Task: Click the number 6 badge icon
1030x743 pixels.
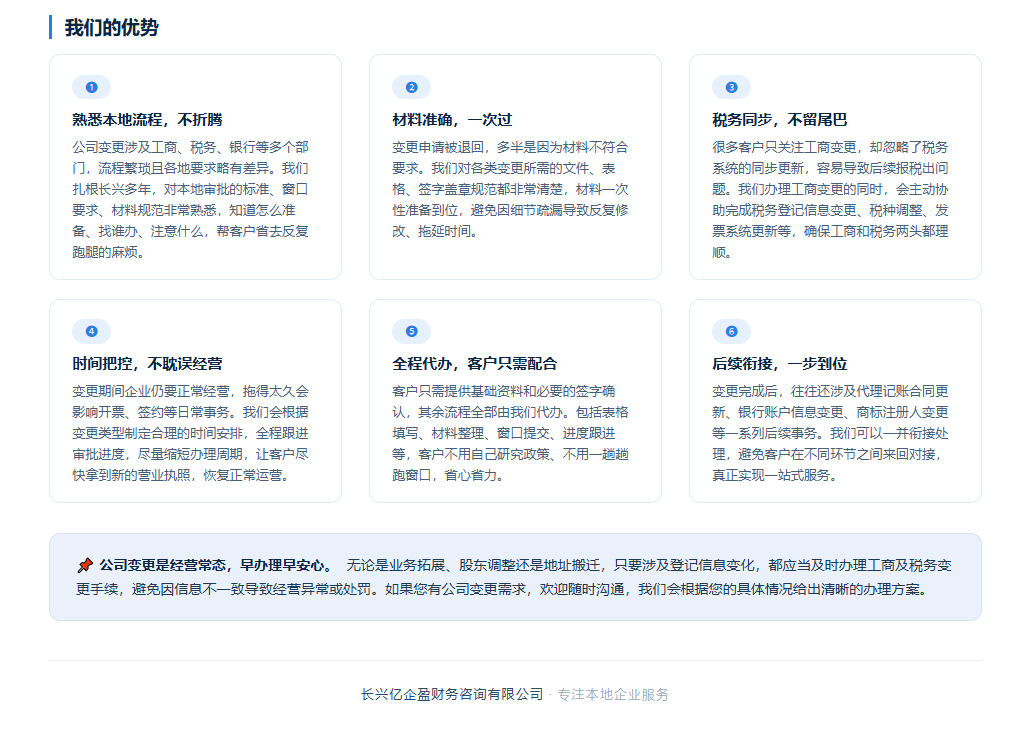Action: [x=731, y=331]
